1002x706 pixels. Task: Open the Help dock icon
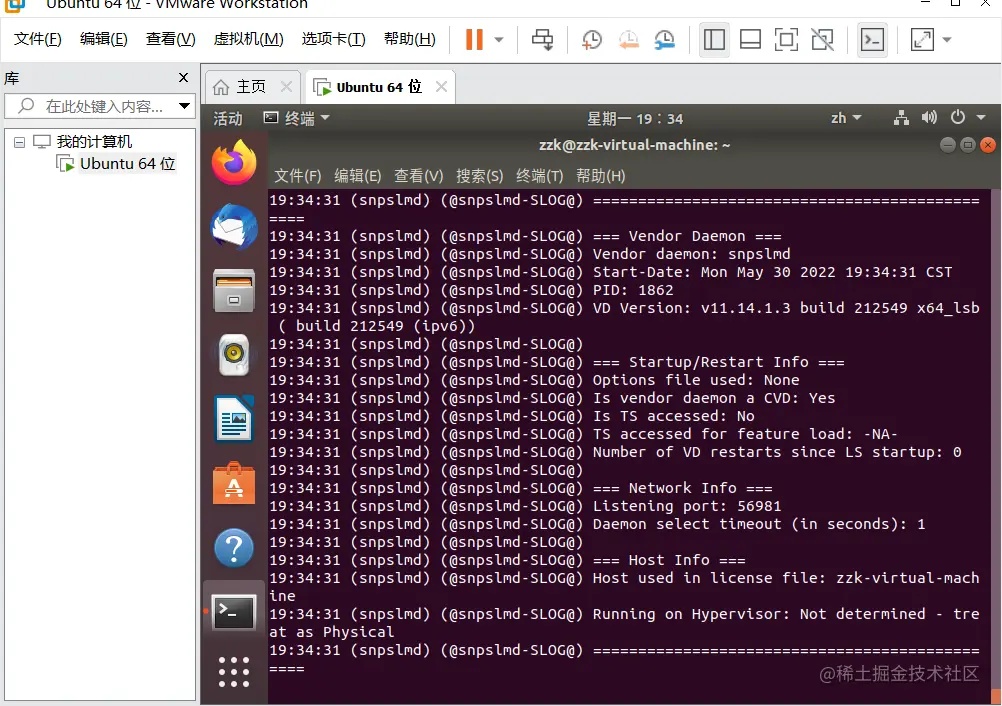coord(234,548)
